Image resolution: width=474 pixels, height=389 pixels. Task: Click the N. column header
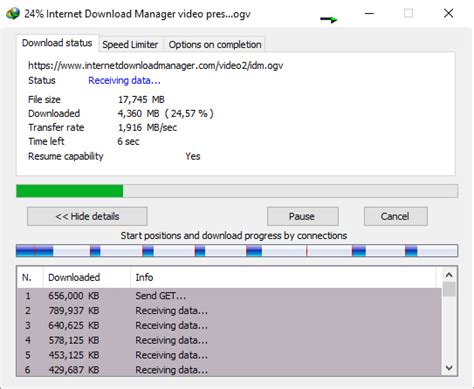[30, 277]
